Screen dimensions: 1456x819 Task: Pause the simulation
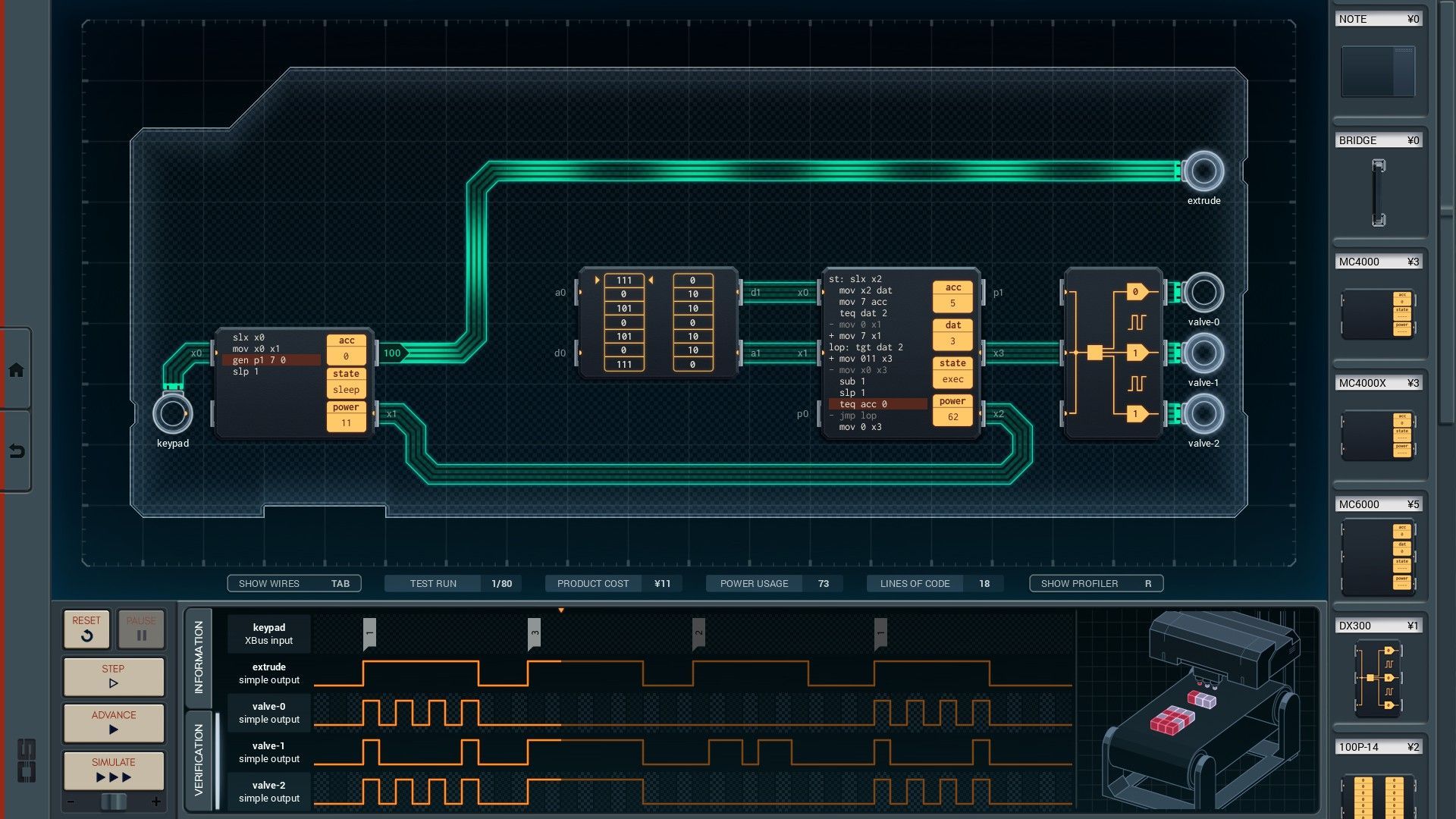pos(141,629)
